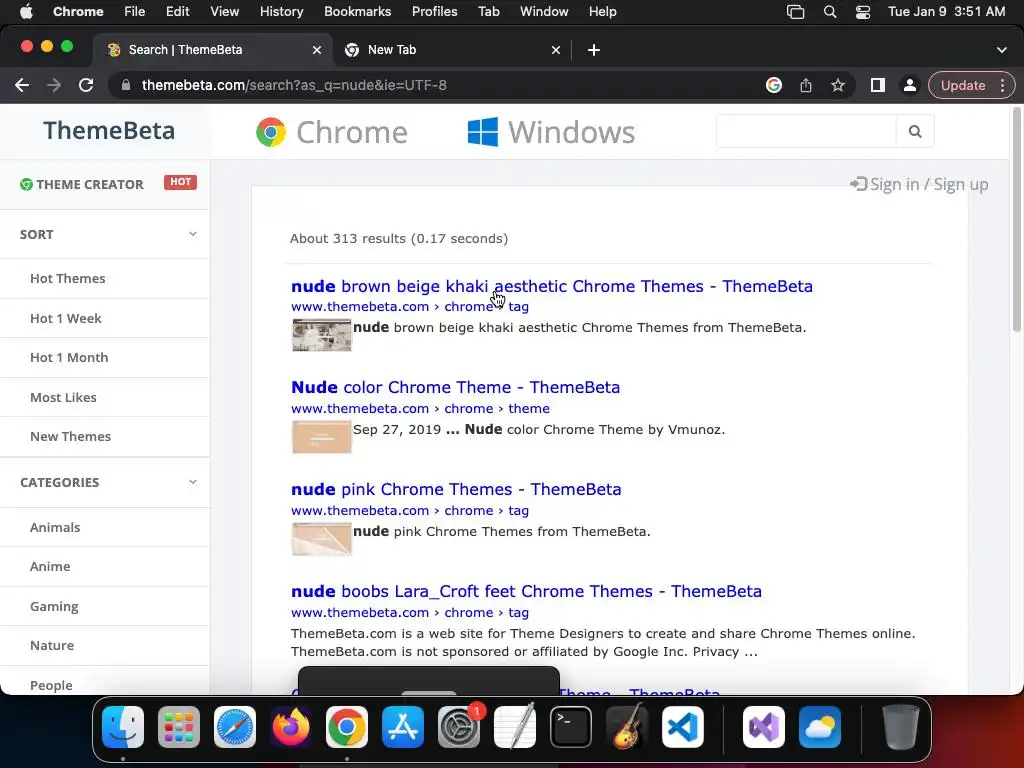Open the View menu
1024x768 pixels.
224,12
